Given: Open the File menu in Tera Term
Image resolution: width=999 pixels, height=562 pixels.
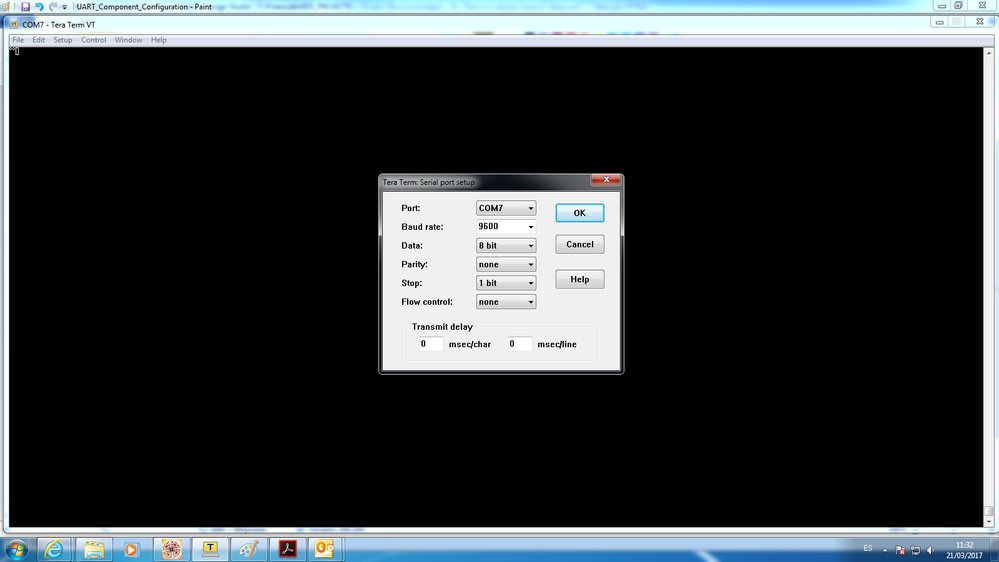Looking at the screenshot, I should coord(18,40).
